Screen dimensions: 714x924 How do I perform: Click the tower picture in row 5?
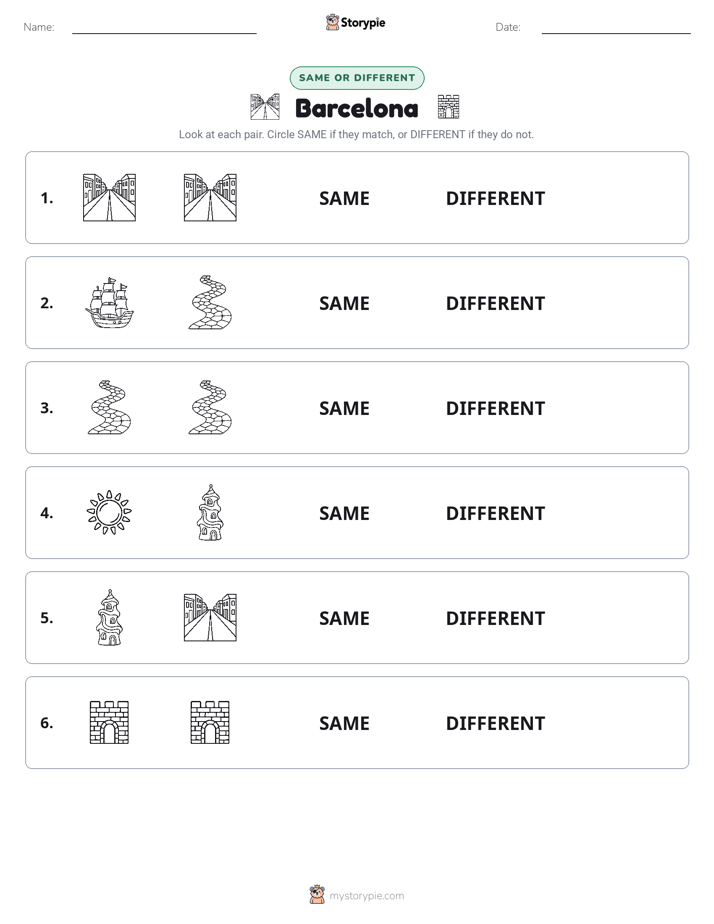tap(110, 618)
